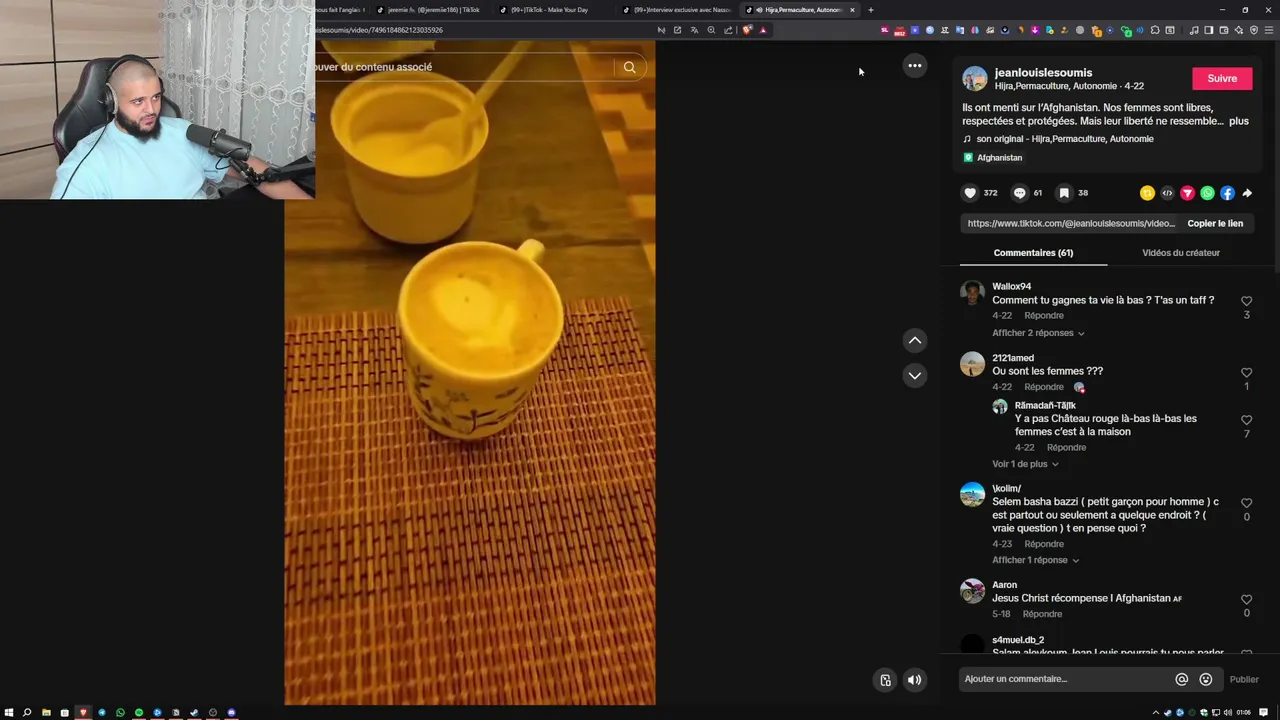The width and height of the screenshot is (1280, 720).
Task: Click the Brave Shields lion icon
Action: [x=746, y=30]
